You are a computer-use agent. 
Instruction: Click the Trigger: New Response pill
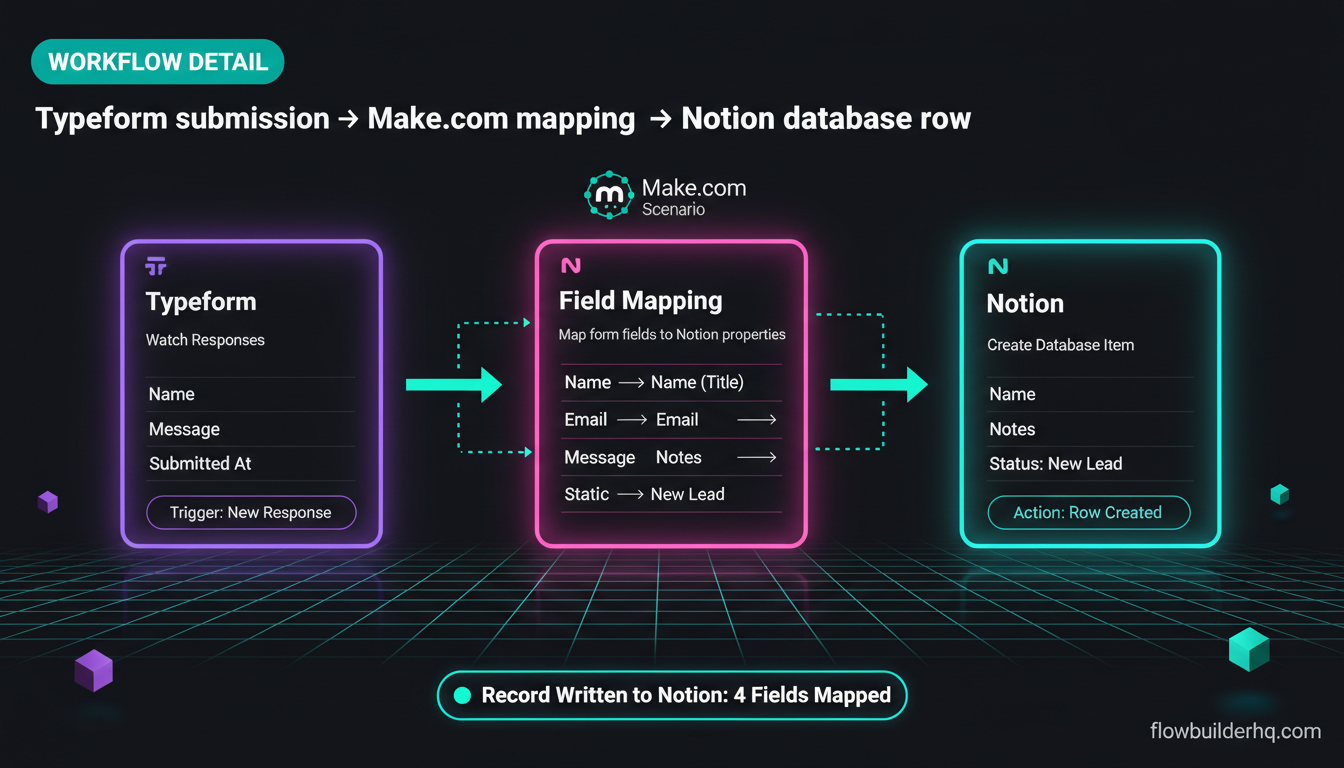point(251,512)
